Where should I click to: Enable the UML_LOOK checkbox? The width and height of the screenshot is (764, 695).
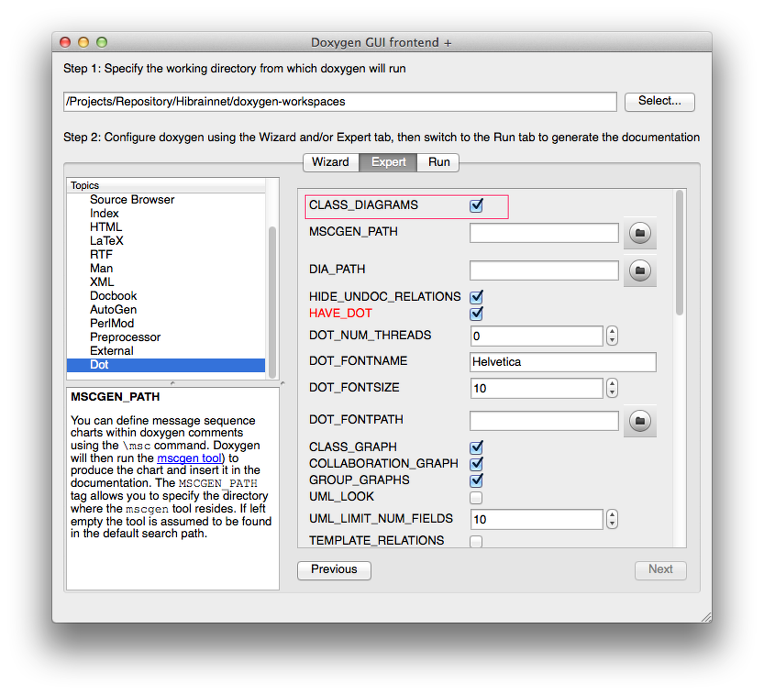coord(476,497)
